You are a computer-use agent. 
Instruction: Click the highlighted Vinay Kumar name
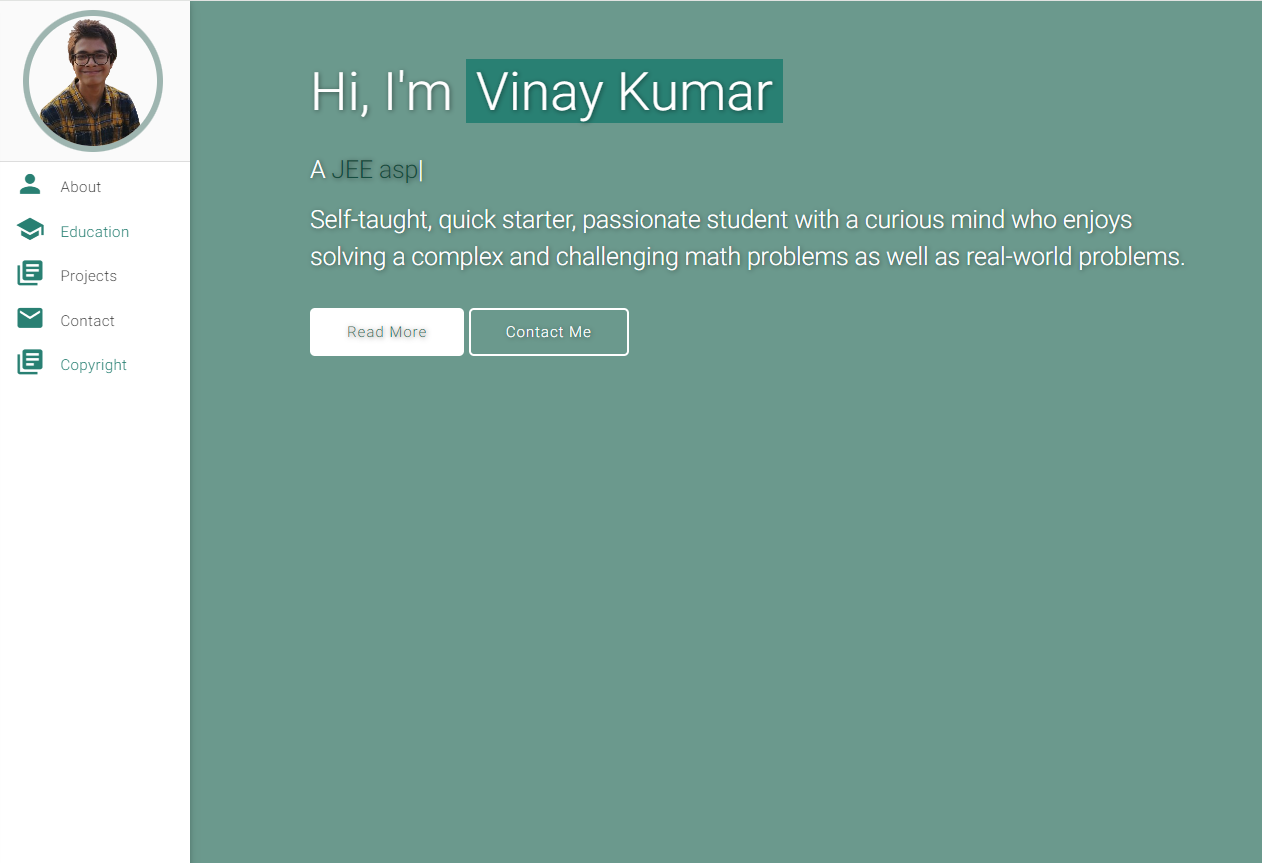(x=624, y=91)
